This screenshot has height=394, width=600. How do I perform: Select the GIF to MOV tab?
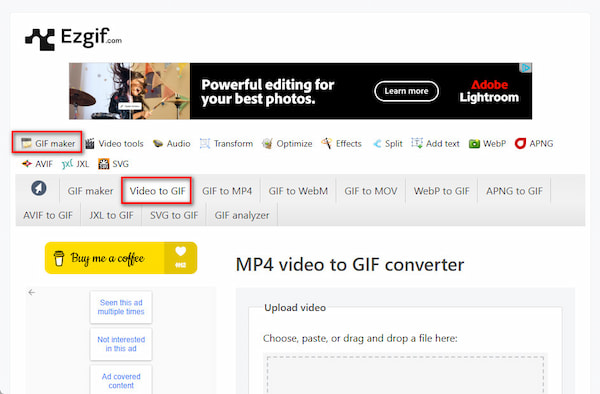tap(371, 190)
